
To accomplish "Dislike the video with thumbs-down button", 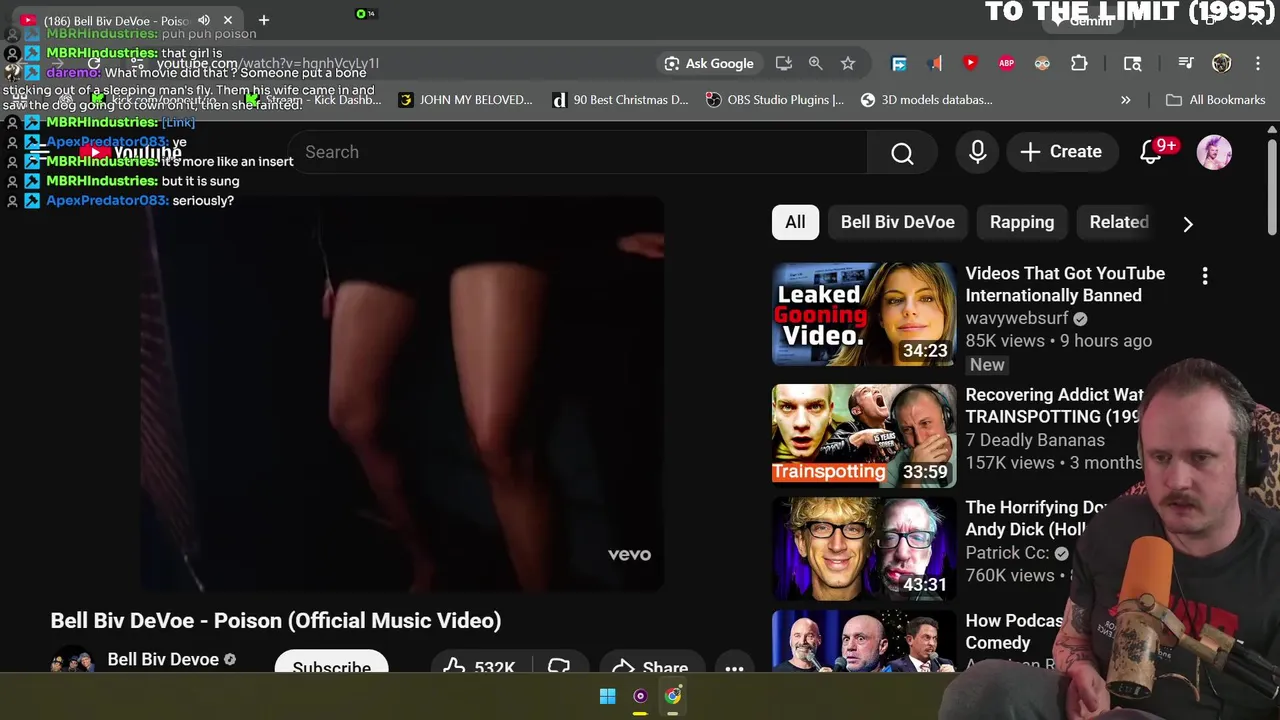I will pos(559,665).
